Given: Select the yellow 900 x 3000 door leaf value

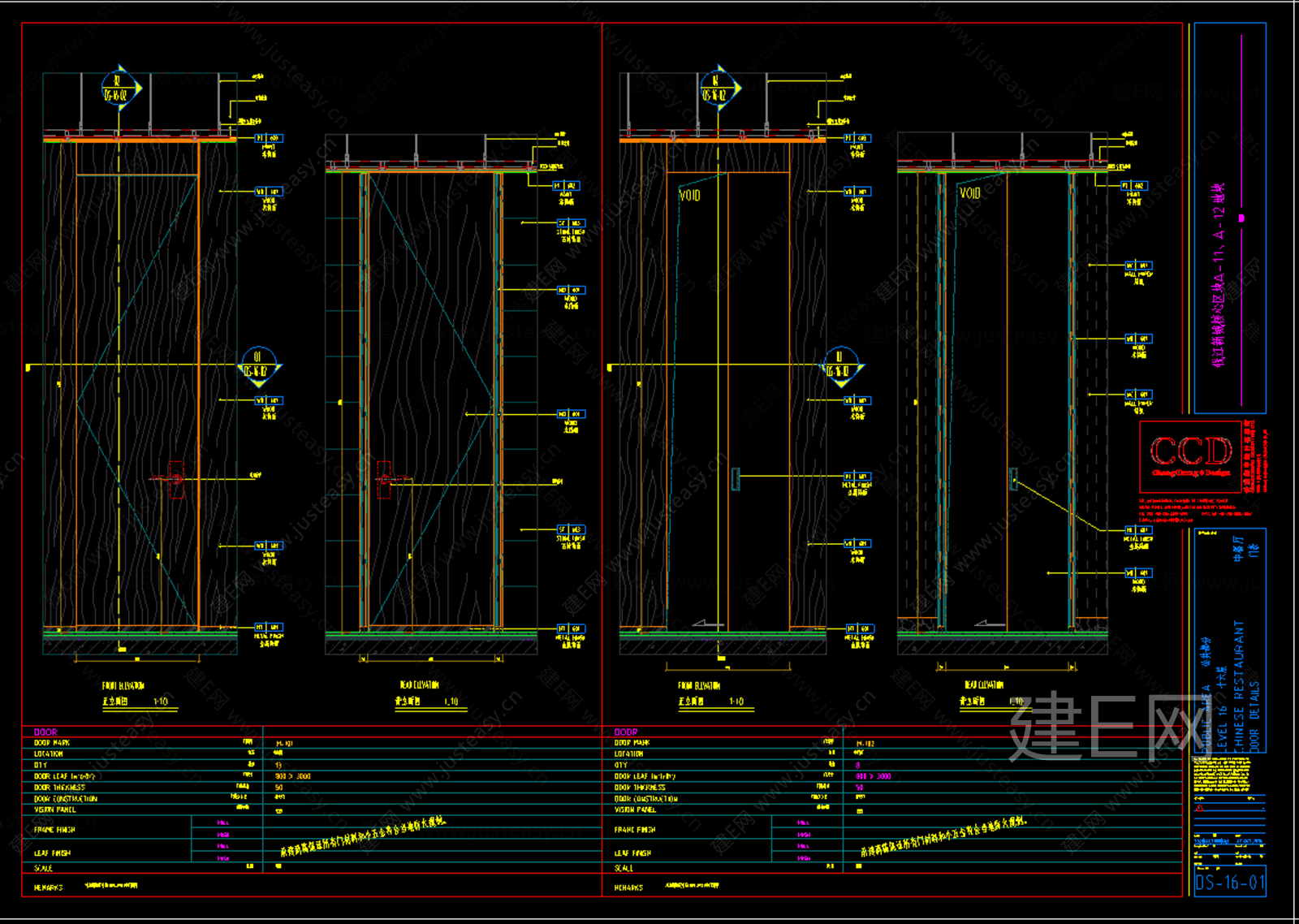Looking at the screenshot, I should tap(293, 777).
